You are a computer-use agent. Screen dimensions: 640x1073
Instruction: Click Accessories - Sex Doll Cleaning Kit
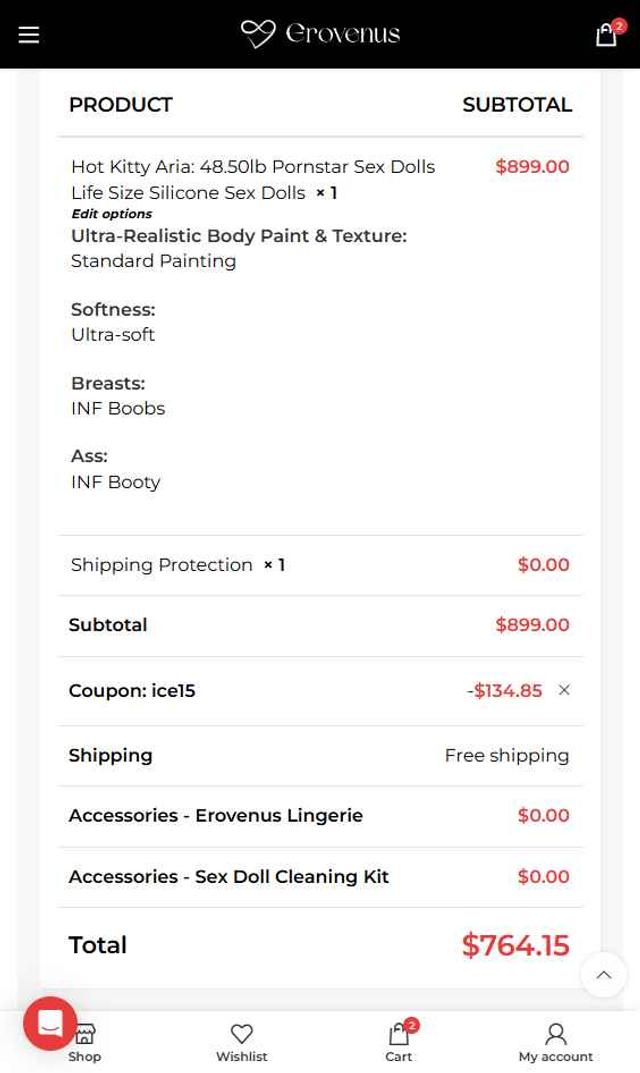pos(229,876)
